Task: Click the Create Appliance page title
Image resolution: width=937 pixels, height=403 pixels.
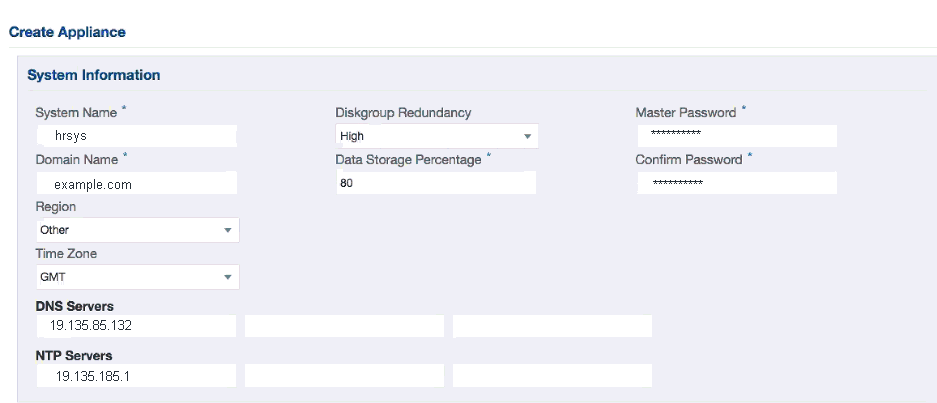Action: coord(67,32)
